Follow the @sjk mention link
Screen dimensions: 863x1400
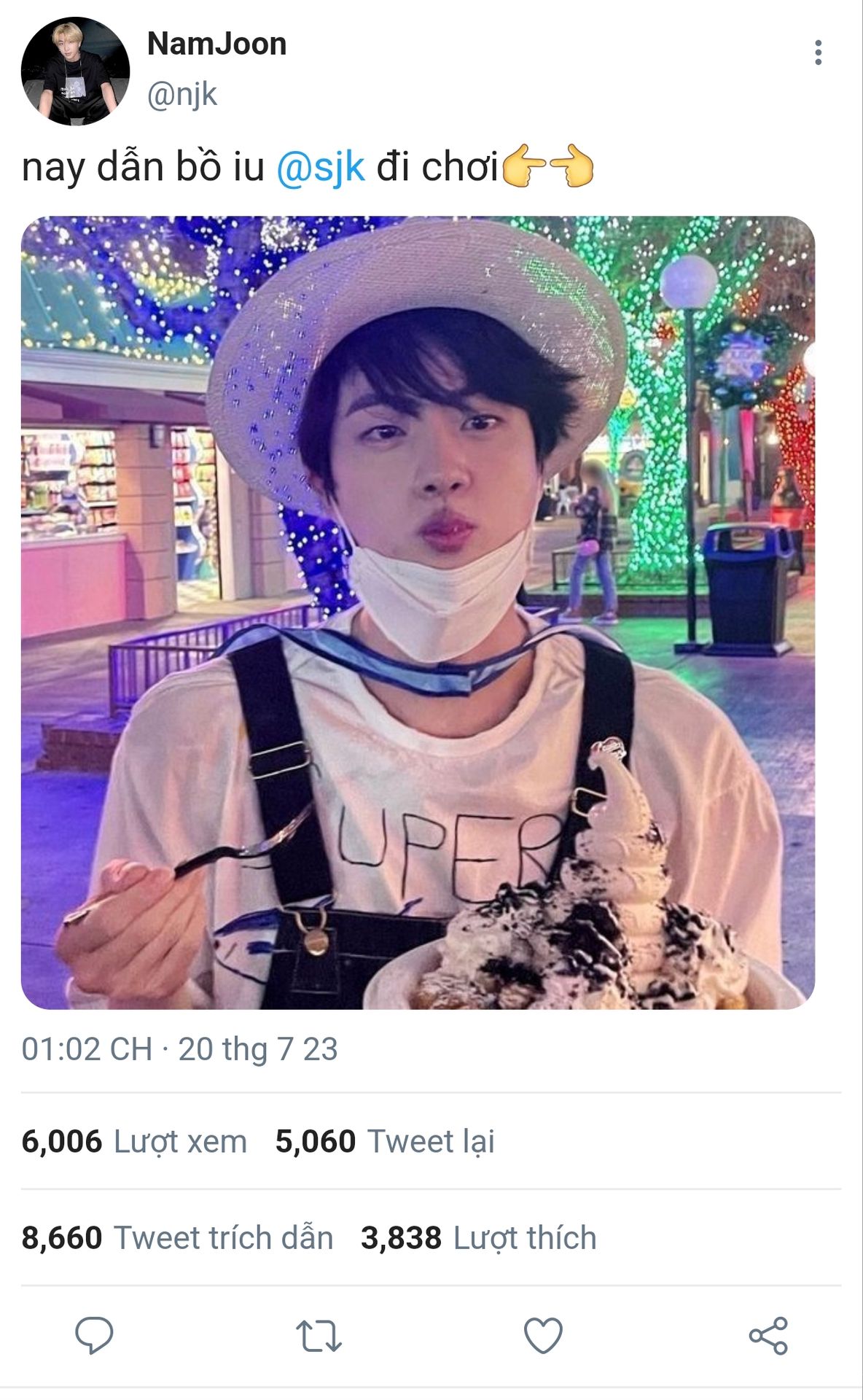[321, 167]
